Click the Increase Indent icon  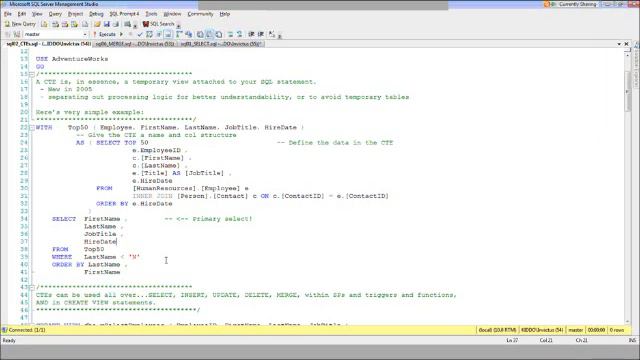[x=261, y=34]
